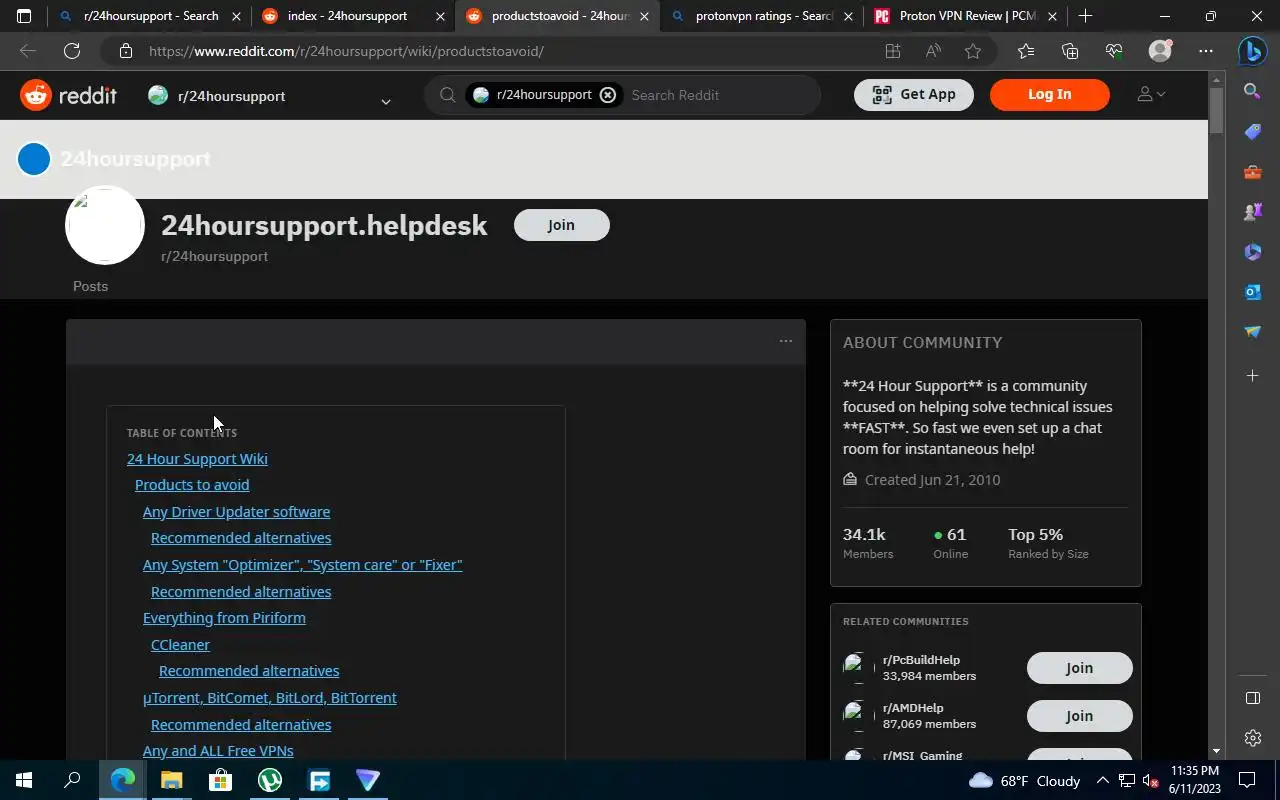Click the Log In button

coord(1050,94)
